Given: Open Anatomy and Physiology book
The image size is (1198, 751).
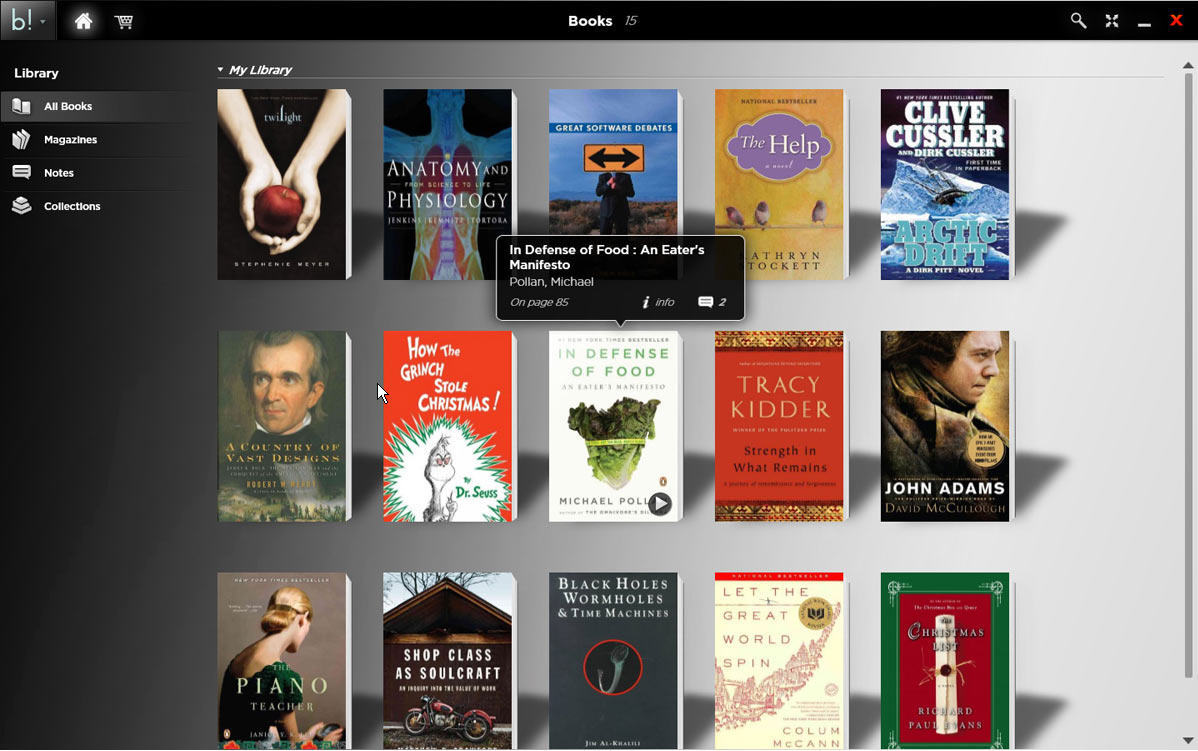Looking at the screenshot, I should [x=447, y=184].
